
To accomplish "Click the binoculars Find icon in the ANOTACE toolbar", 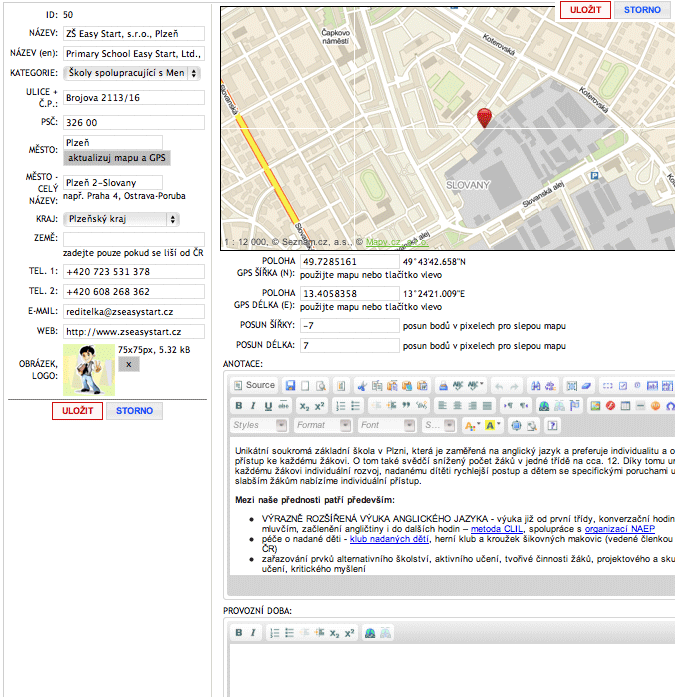I will click(537, 385).
